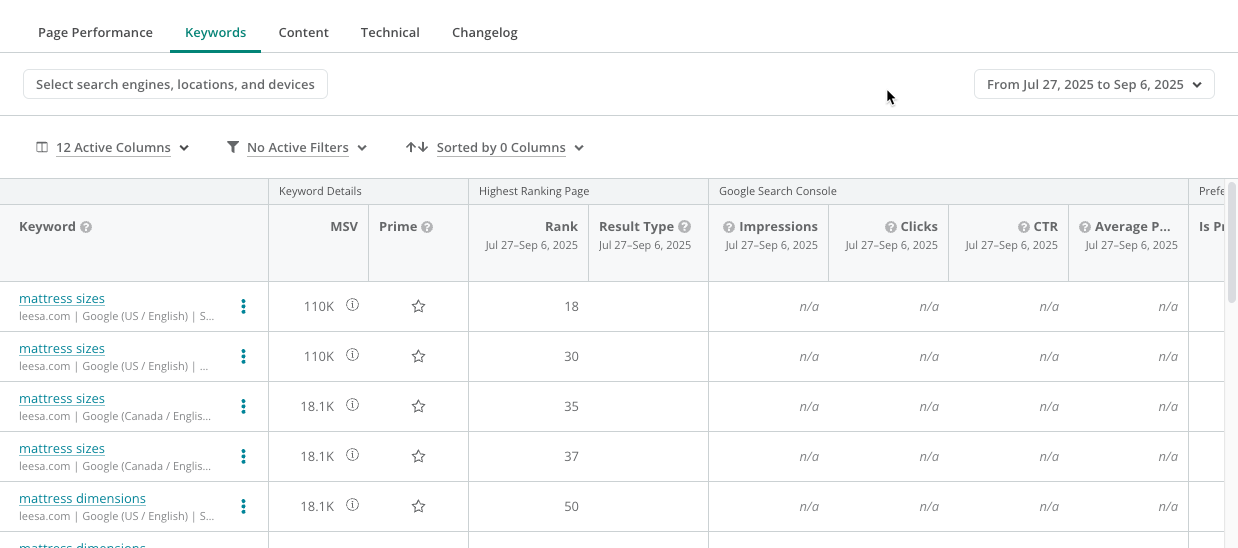1238x548 pixels.
Task: Open the Jul 27 to Sep 6 date range dropdown
Action: tap(1094, 84)
